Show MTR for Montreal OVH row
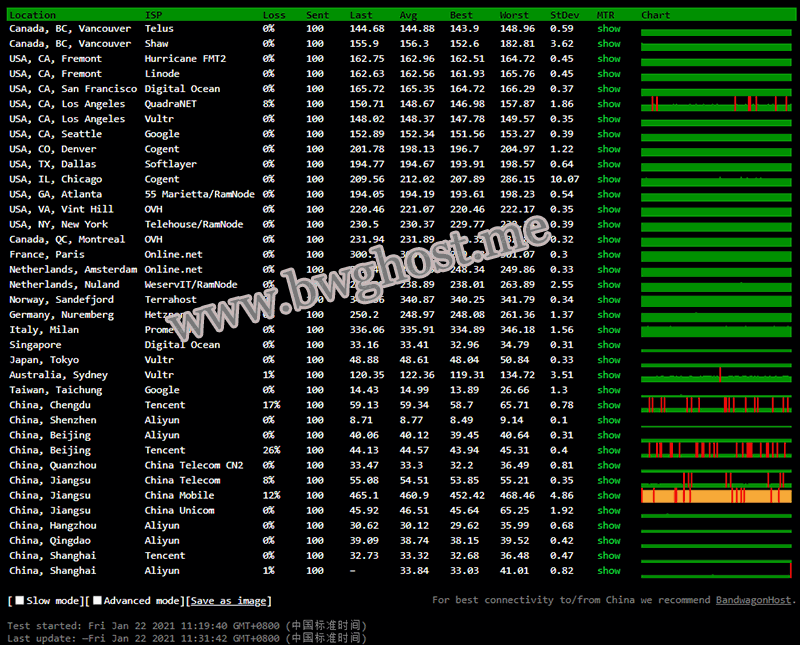Screen dimensions: 800x645 (x=609, y=240)
